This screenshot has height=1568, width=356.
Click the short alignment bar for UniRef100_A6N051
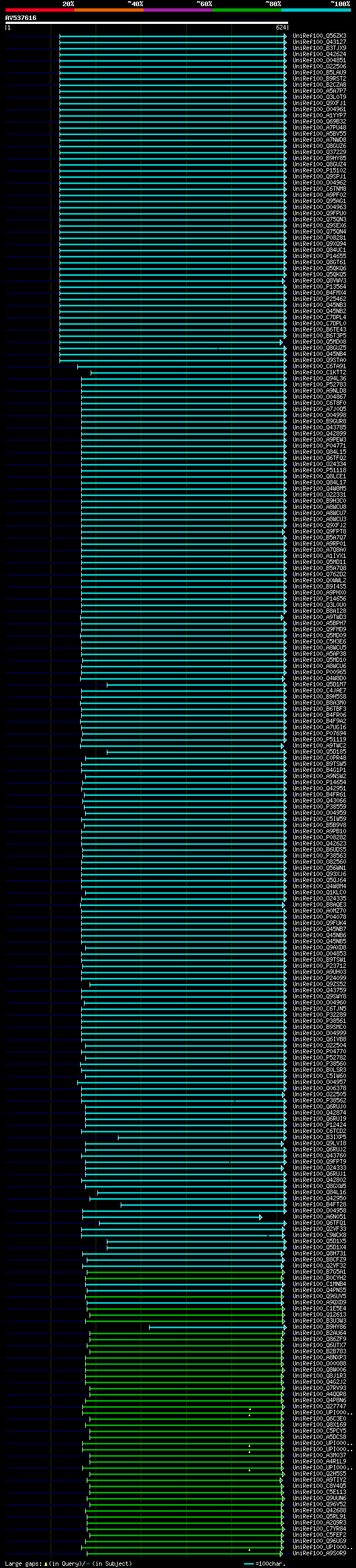click(x=172, y=1217)
